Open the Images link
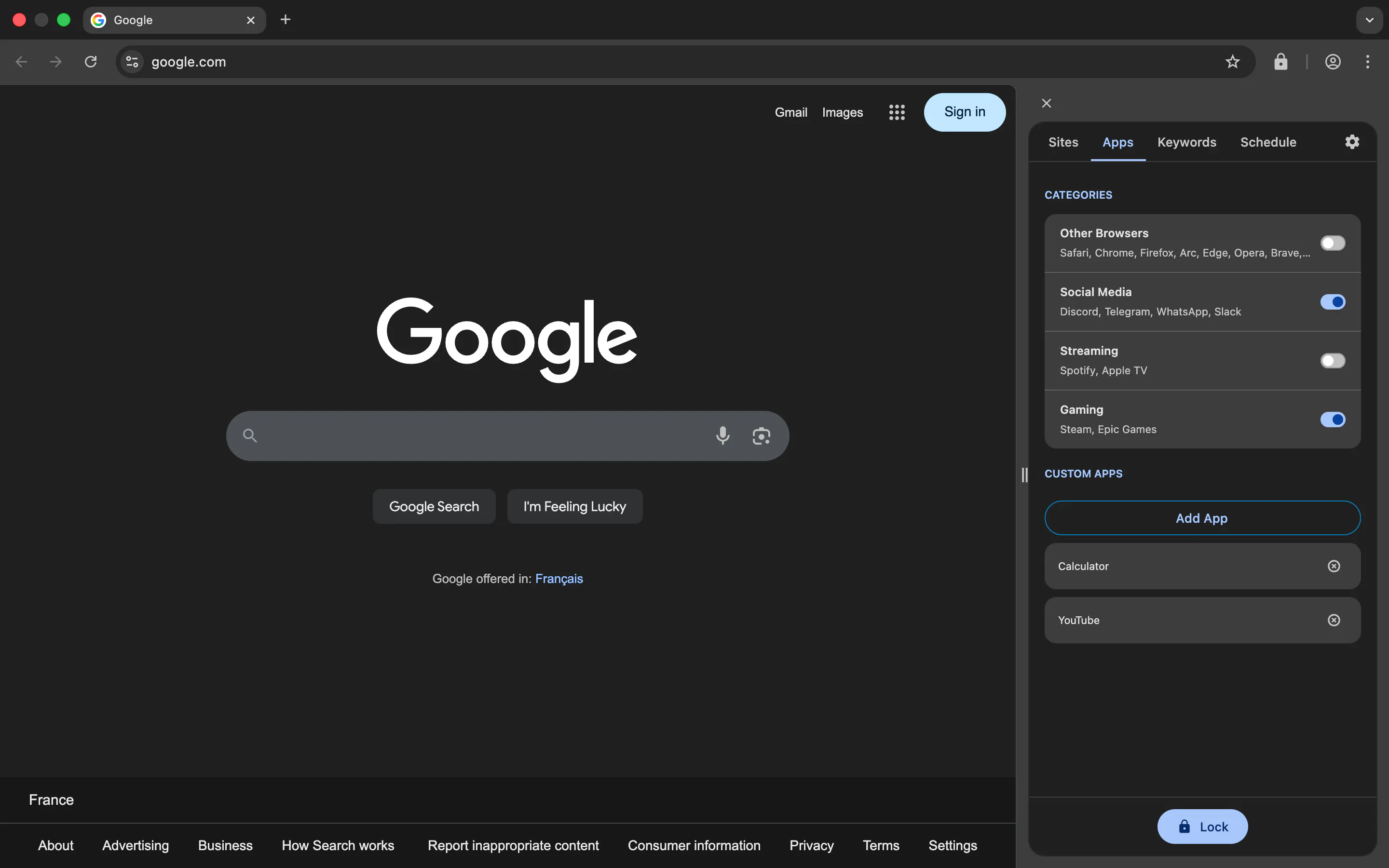The height and width of the screenshot is (868, 1389). click(842, 112)
